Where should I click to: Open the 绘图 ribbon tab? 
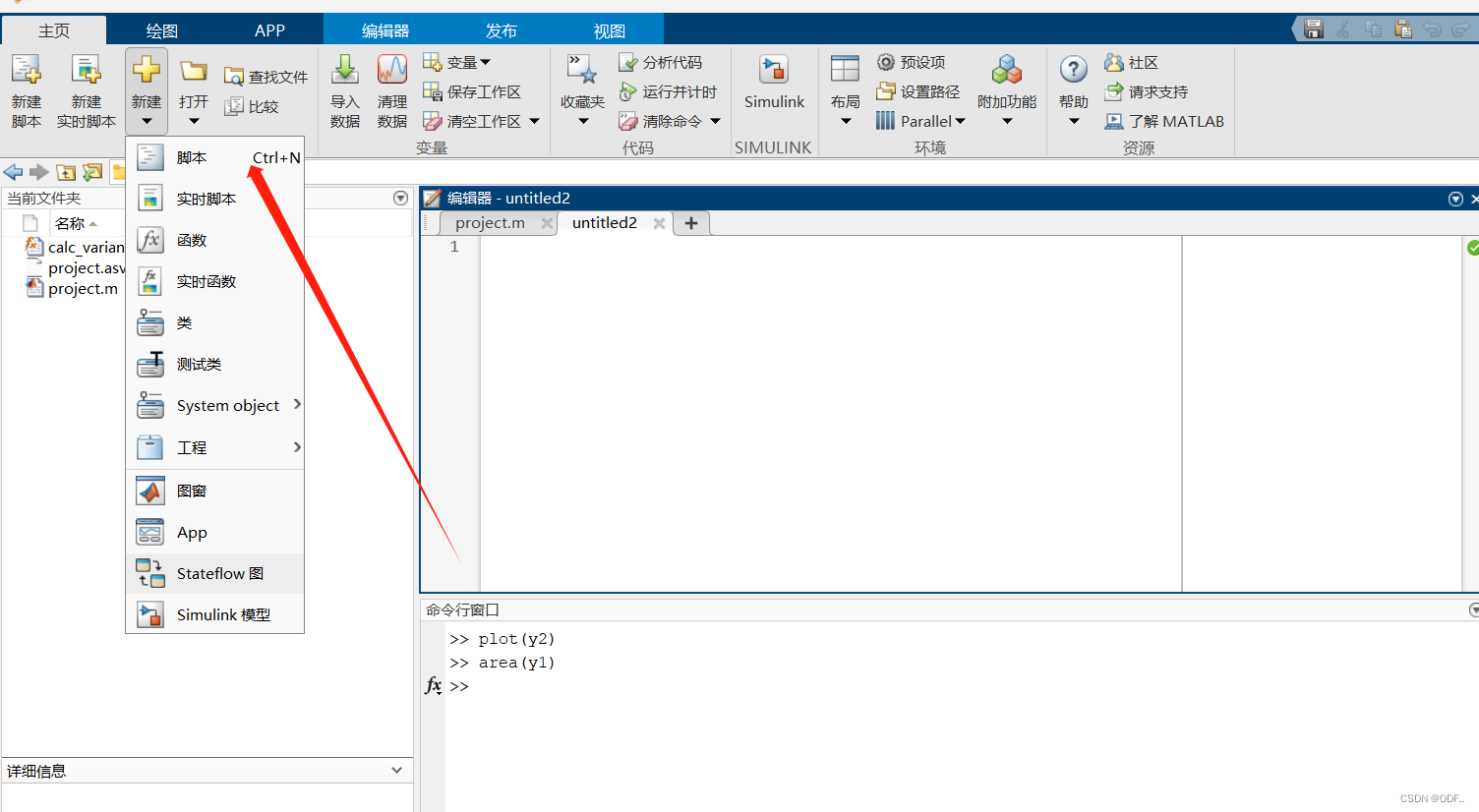point(161,30)
